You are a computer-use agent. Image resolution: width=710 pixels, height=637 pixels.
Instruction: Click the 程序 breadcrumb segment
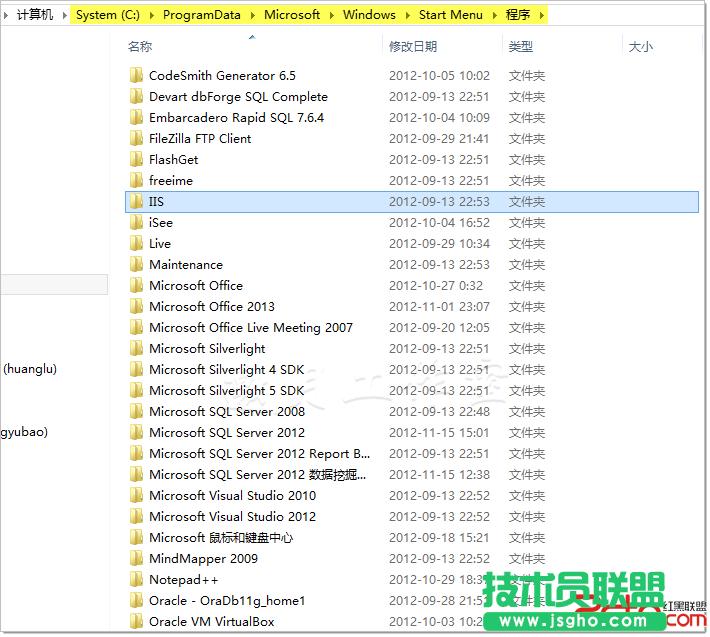pyautogui.click(x=518, y=15)
